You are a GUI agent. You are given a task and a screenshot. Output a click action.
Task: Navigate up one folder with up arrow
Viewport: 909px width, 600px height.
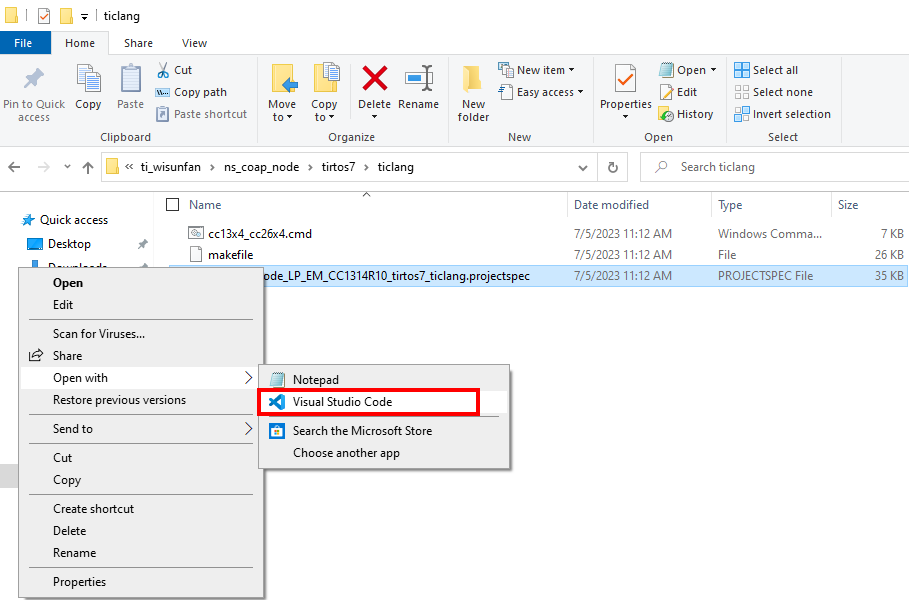point(88,167)
